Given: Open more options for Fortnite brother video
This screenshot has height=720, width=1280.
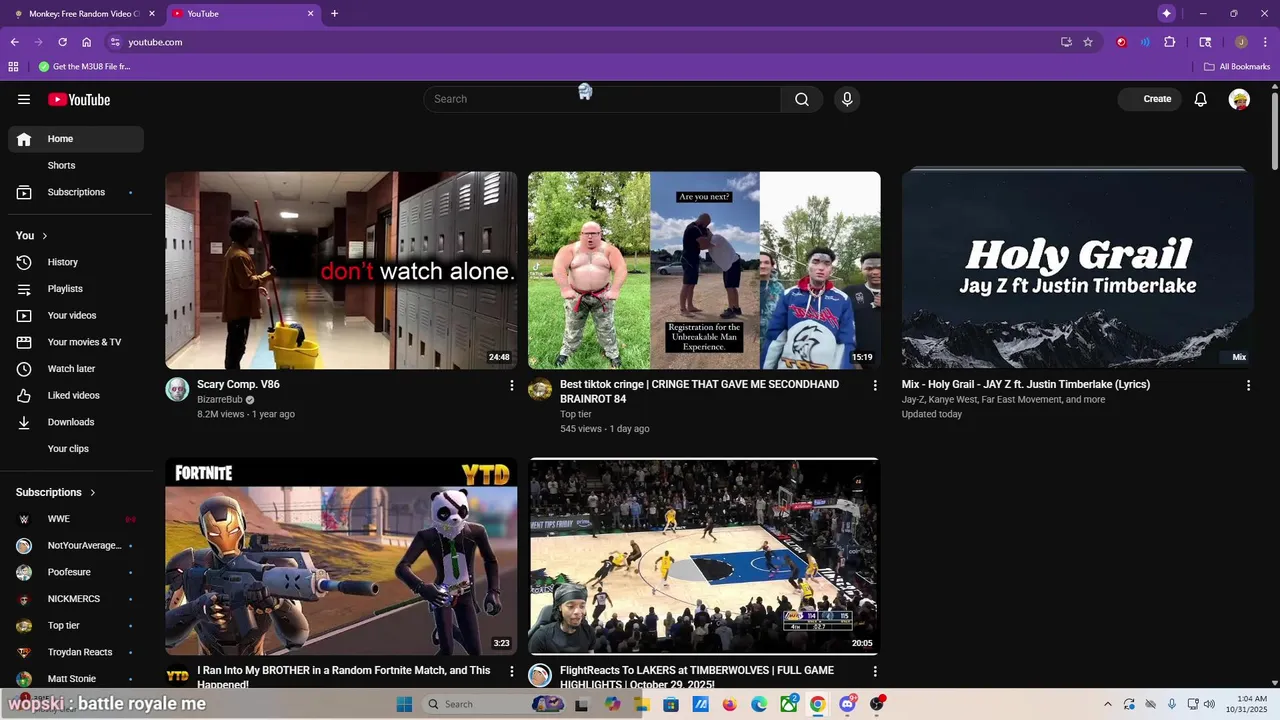Looking at the screenshot, I should point(512,672).
